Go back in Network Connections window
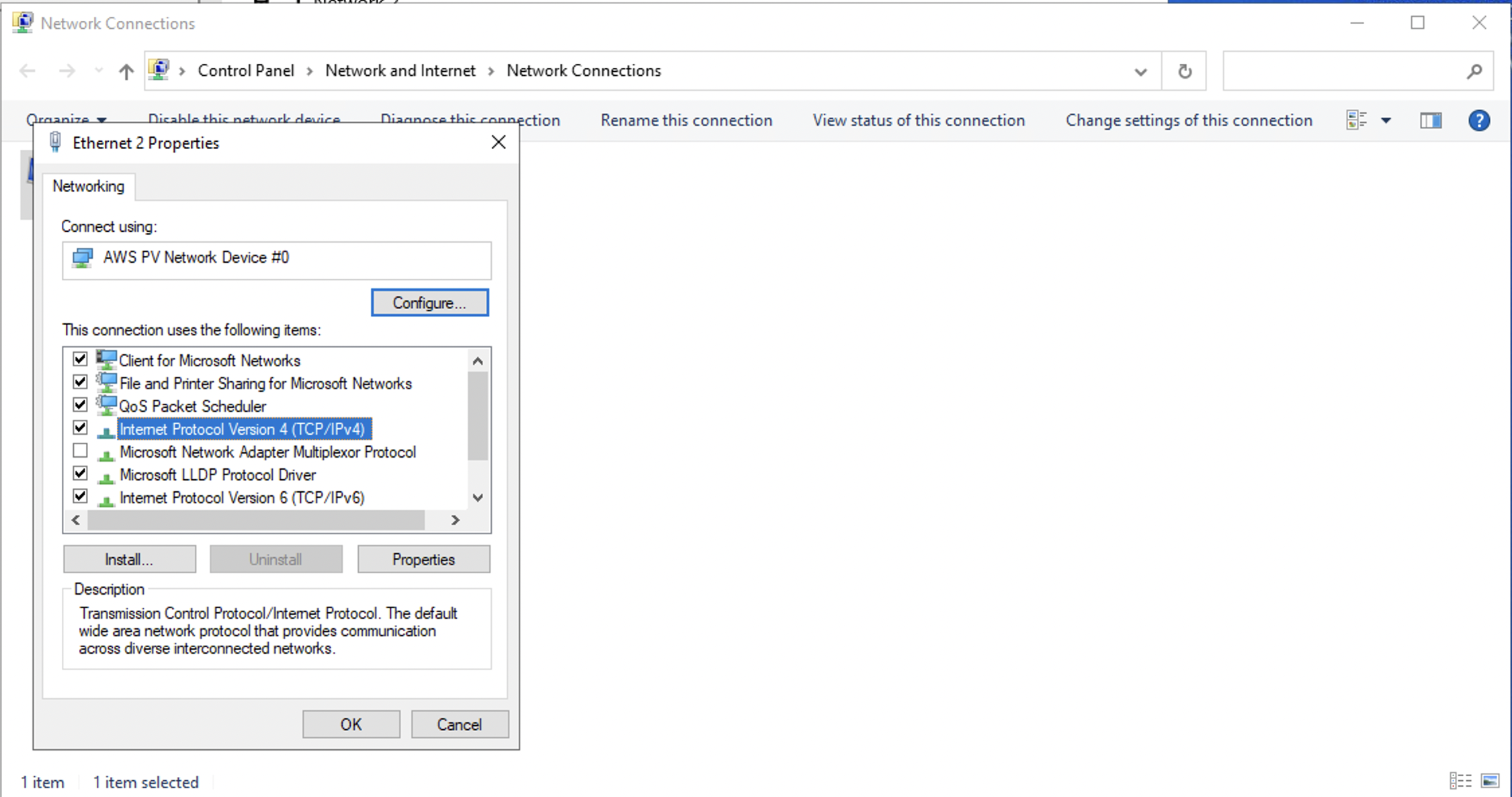1512x797 pixels. tap(28, 71)
